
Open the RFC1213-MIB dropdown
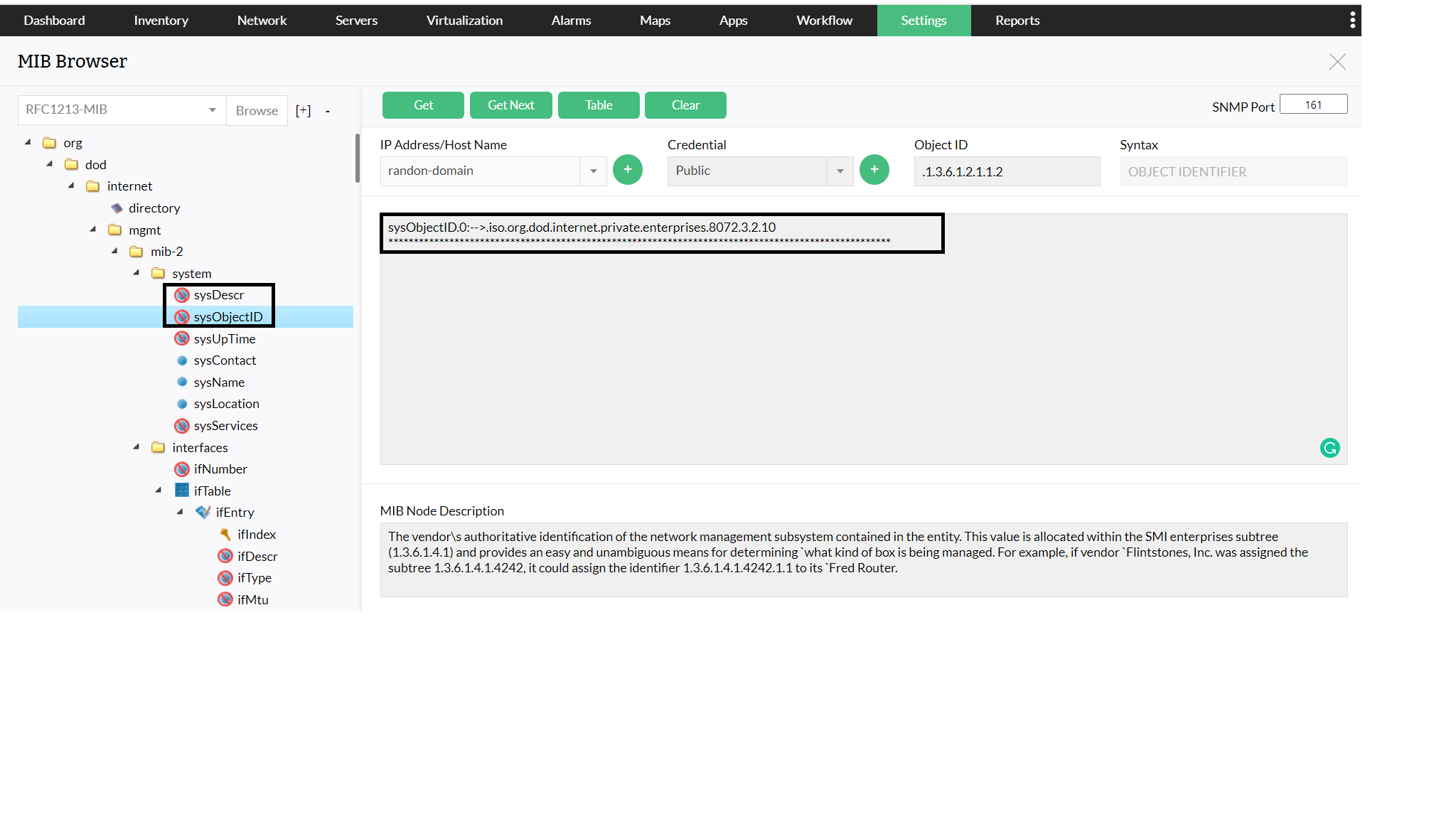(212, 110)
